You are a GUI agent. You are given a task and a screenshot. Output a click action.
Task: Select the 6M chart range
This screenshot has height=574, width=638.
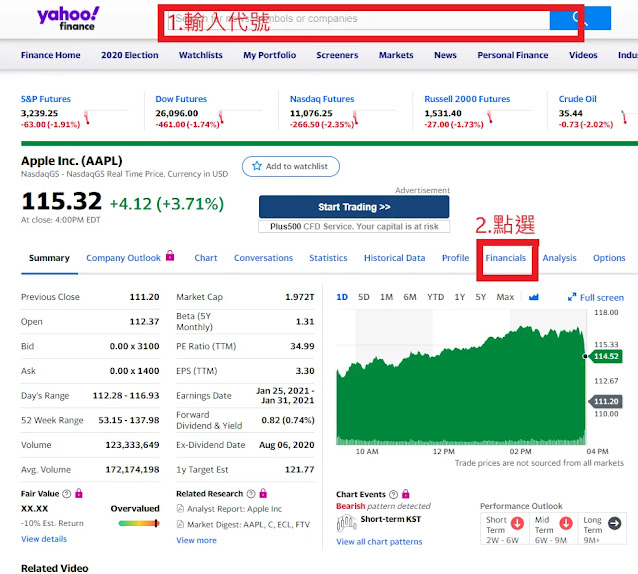(410, 297)
